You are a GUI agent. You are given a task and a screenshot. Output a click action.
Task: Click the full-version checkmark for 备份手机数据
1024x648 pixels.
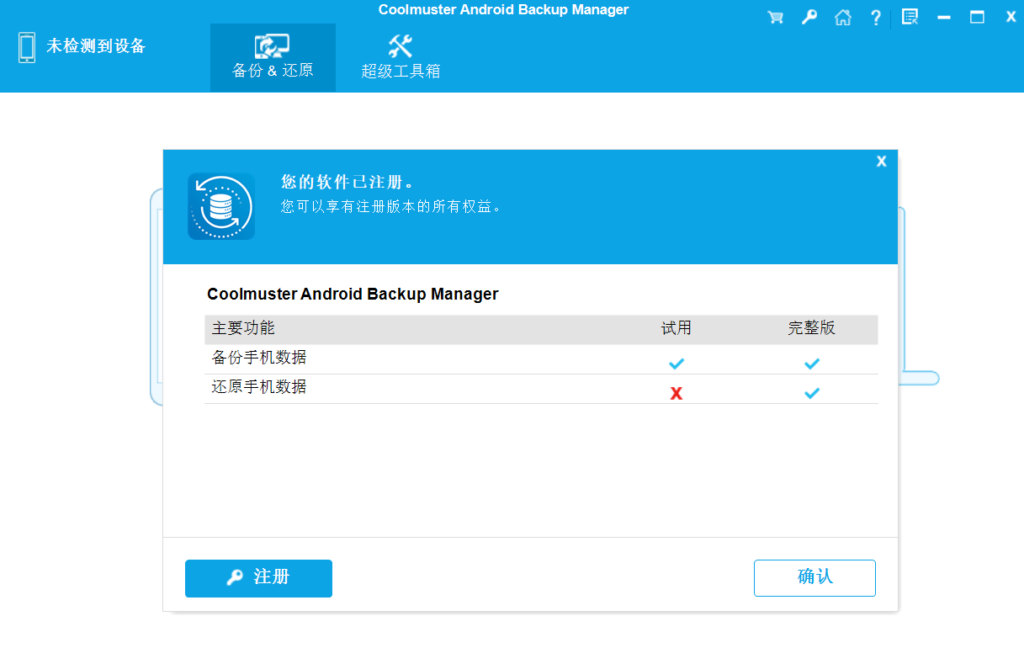[812, 363]
